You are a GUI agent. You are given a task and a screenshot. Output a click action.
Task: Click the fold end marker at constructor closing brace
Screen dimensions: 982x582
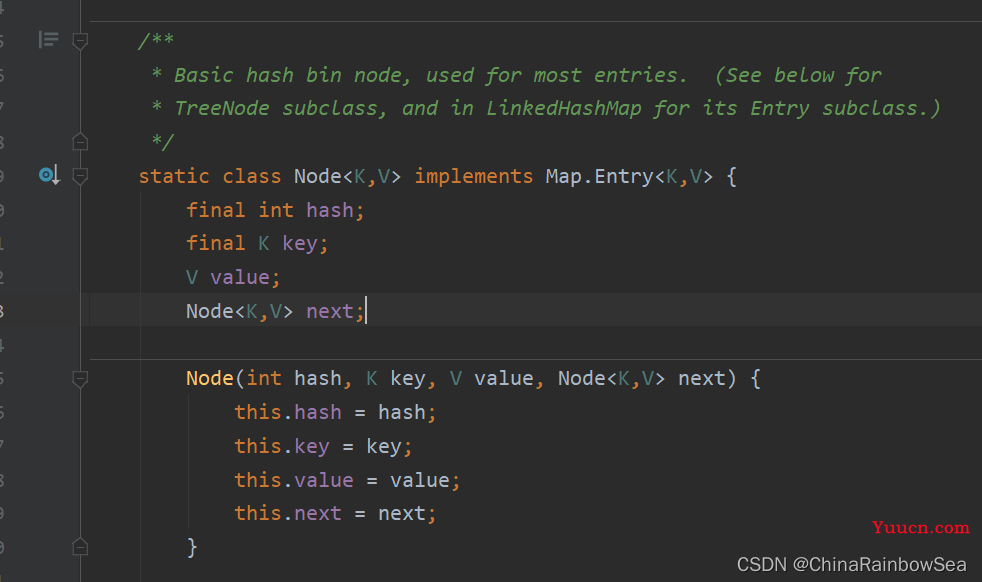click(x=80, y=547)
